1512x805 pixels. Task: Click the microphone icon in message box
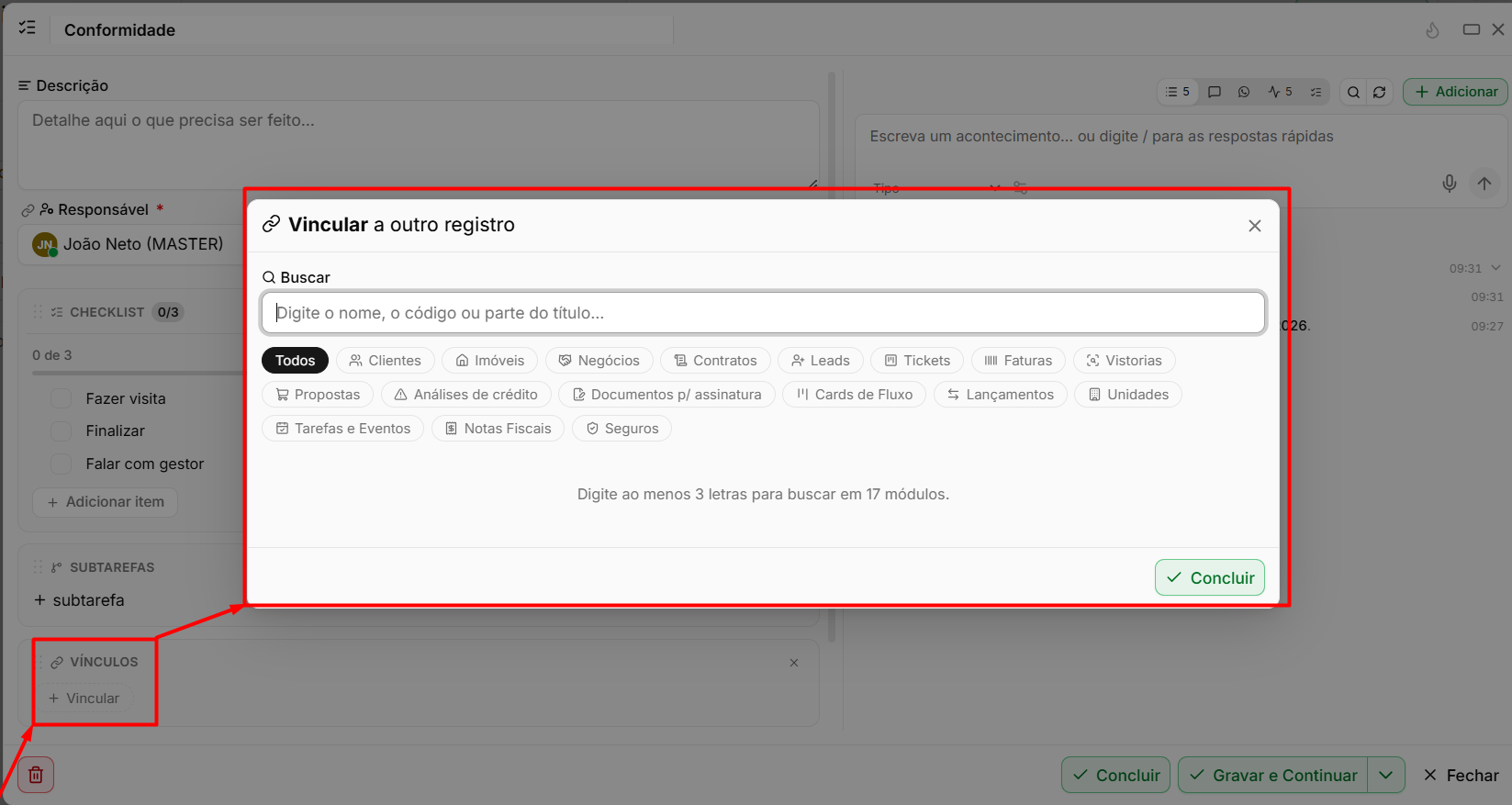tap(1450, 184)
